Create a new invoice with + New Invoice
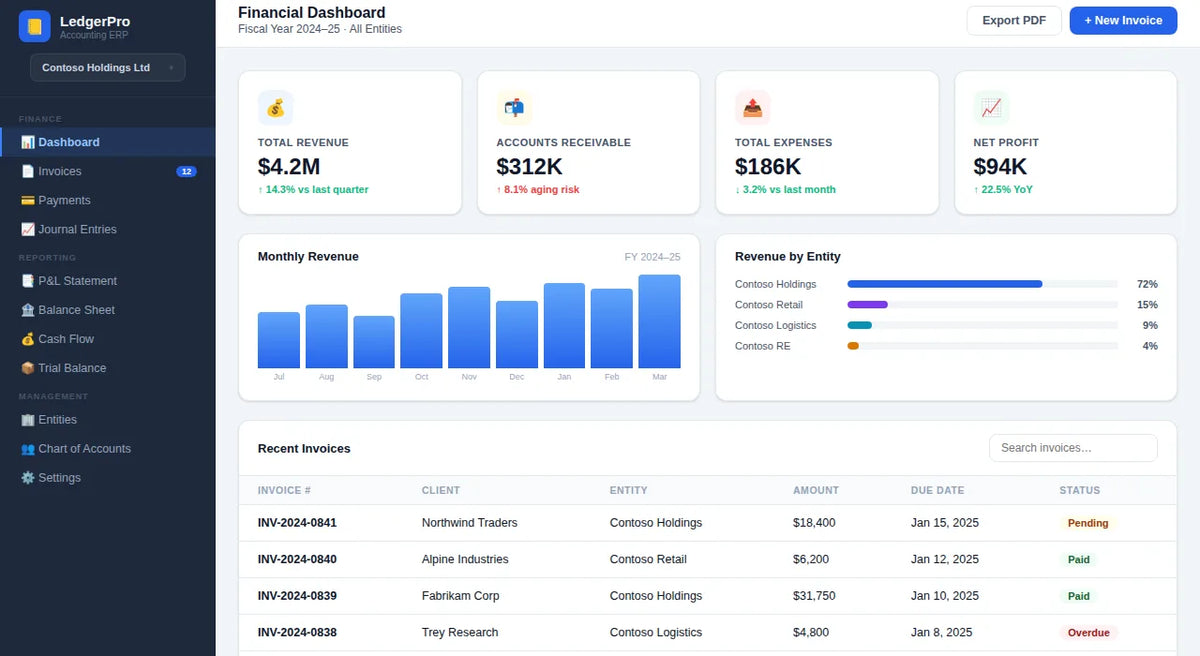The image size is (1200, 656). pyautogui.click(x=1123, y=20)
